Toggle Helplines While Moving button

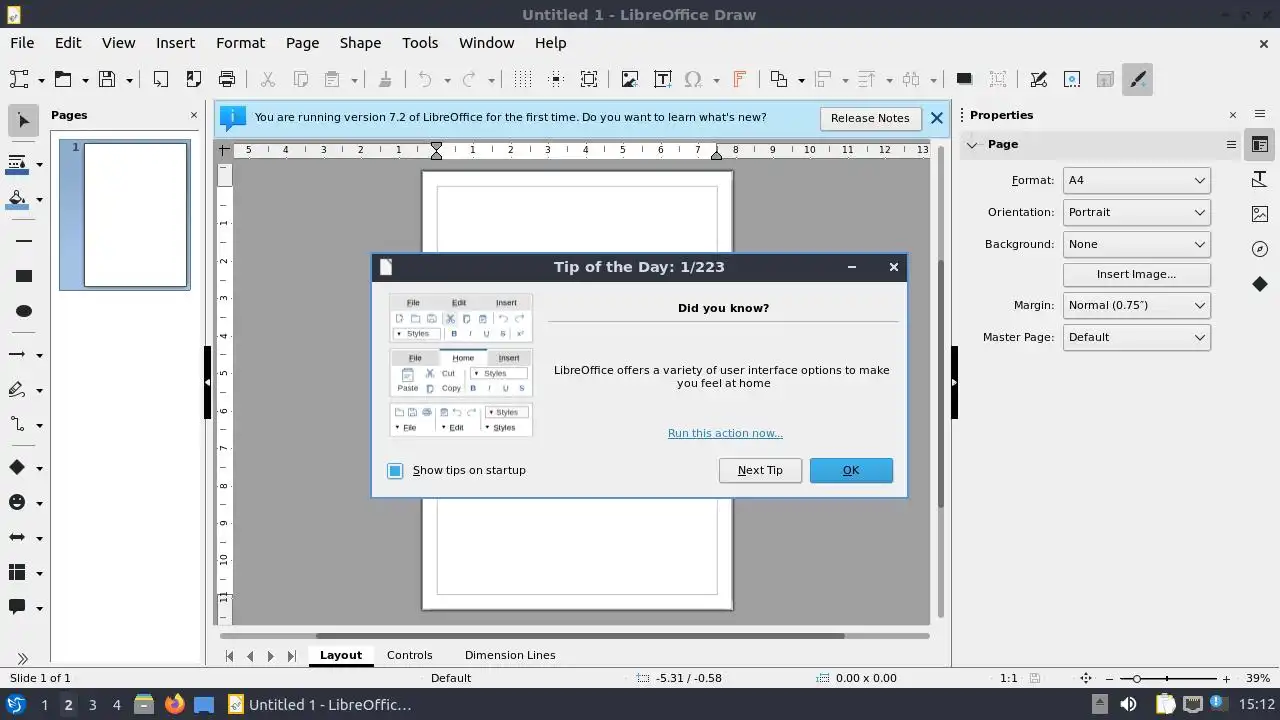tap(556, 80)
